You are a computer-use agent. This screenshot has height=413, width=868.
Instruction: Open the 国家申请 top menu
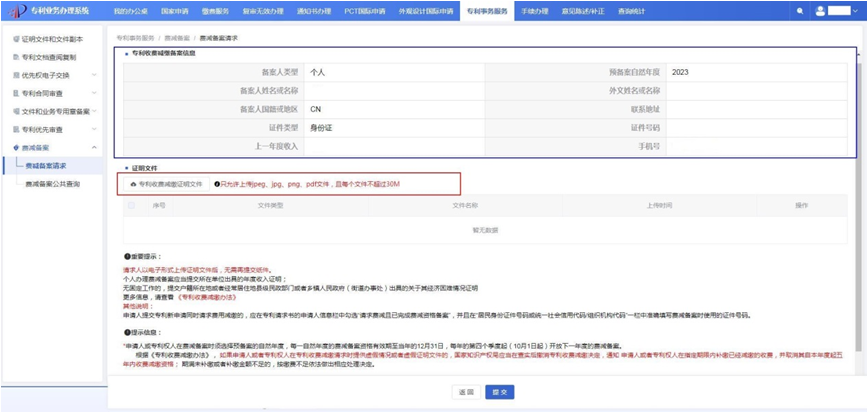point(173,11)
